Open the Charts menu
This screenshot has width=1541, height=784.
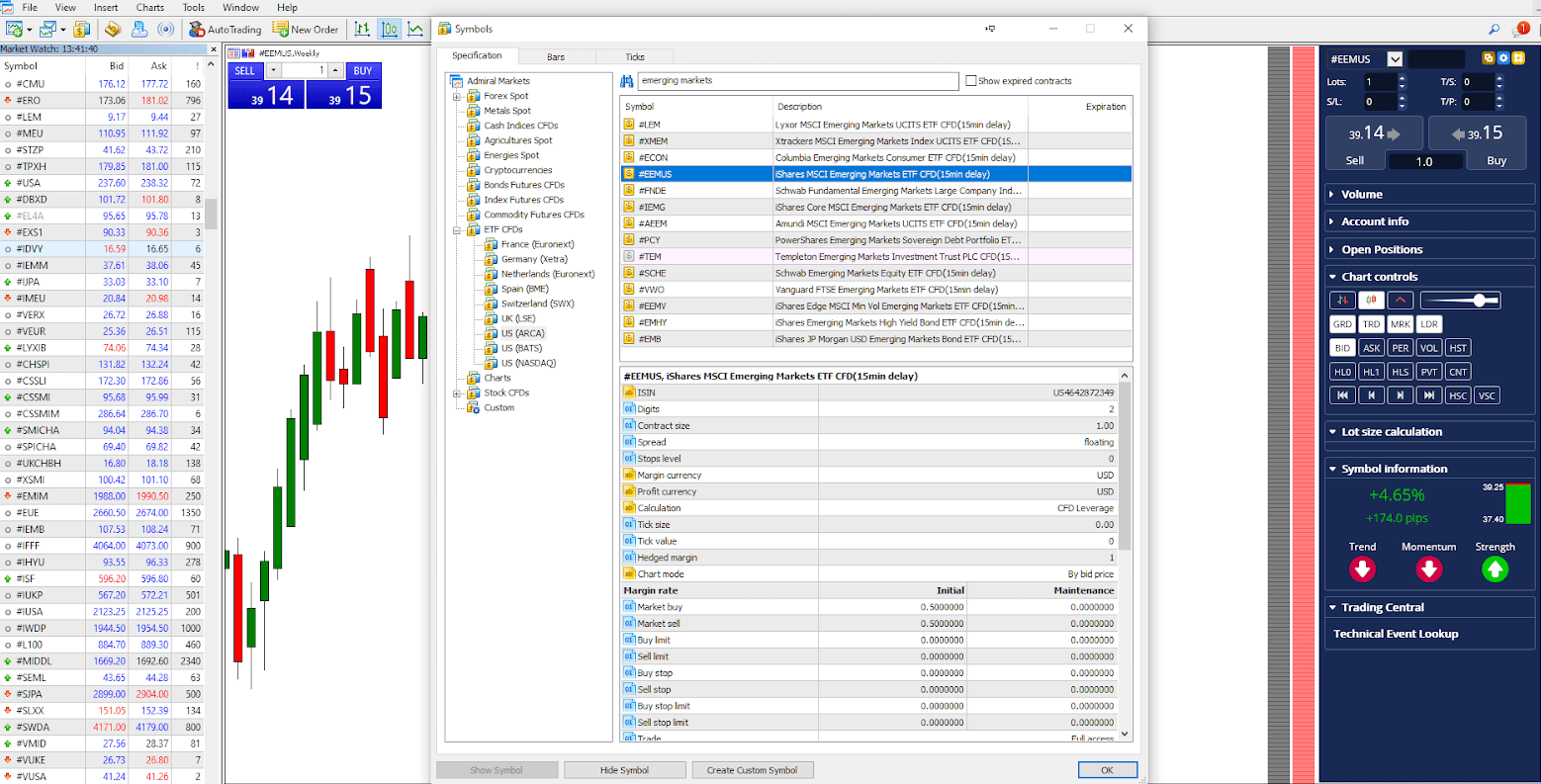tap(150, 7)
